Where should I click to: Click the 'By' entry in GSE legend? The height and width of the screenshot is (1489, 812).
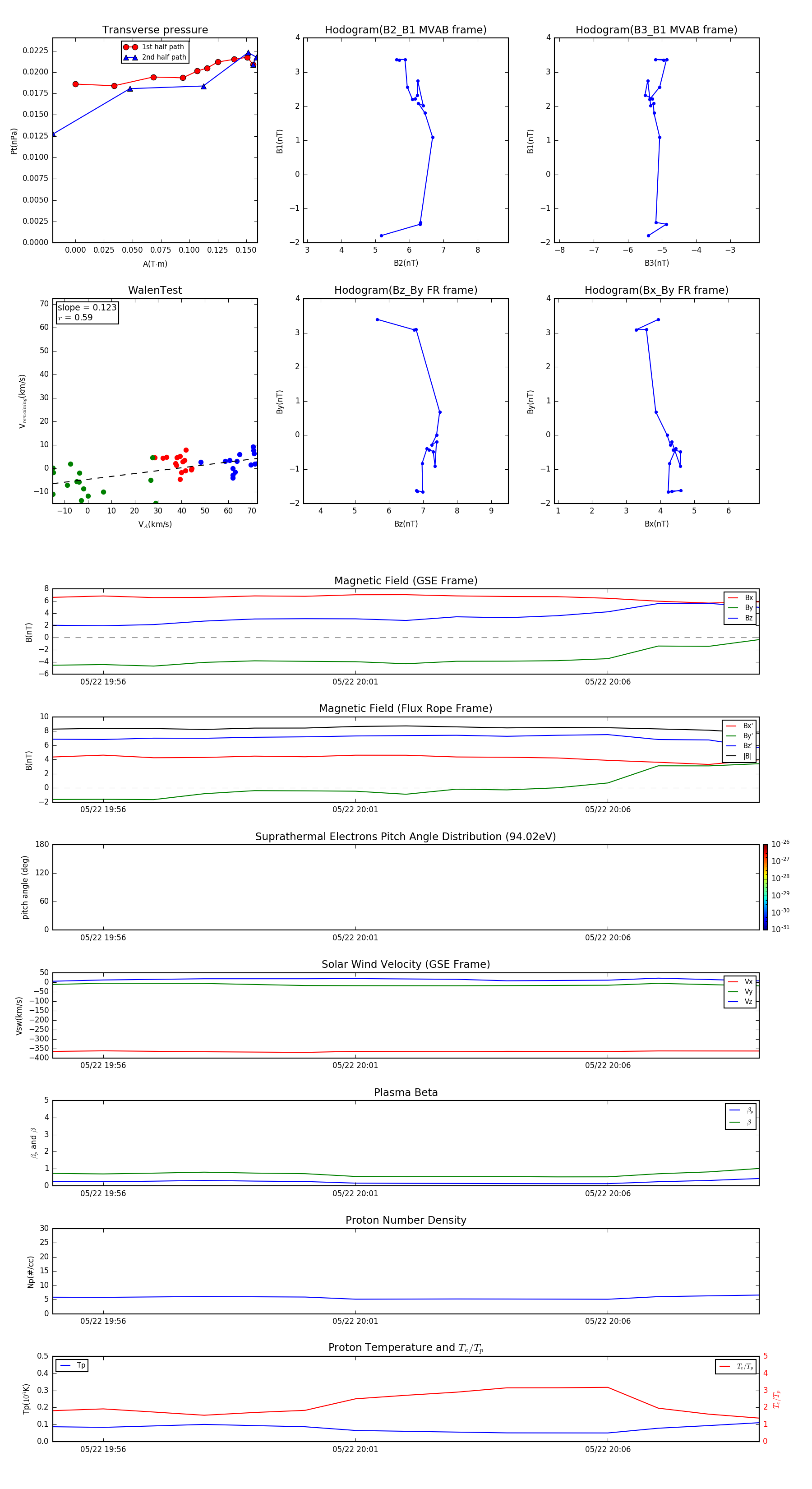coord(740,607)
